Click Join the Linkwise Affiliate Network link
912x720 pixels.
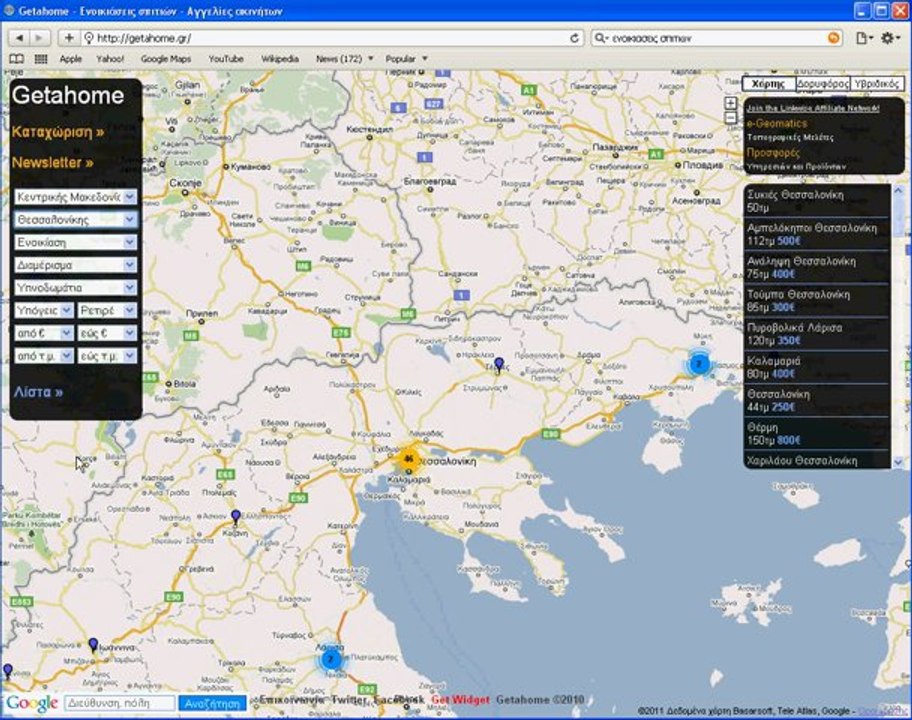point(813,108)
